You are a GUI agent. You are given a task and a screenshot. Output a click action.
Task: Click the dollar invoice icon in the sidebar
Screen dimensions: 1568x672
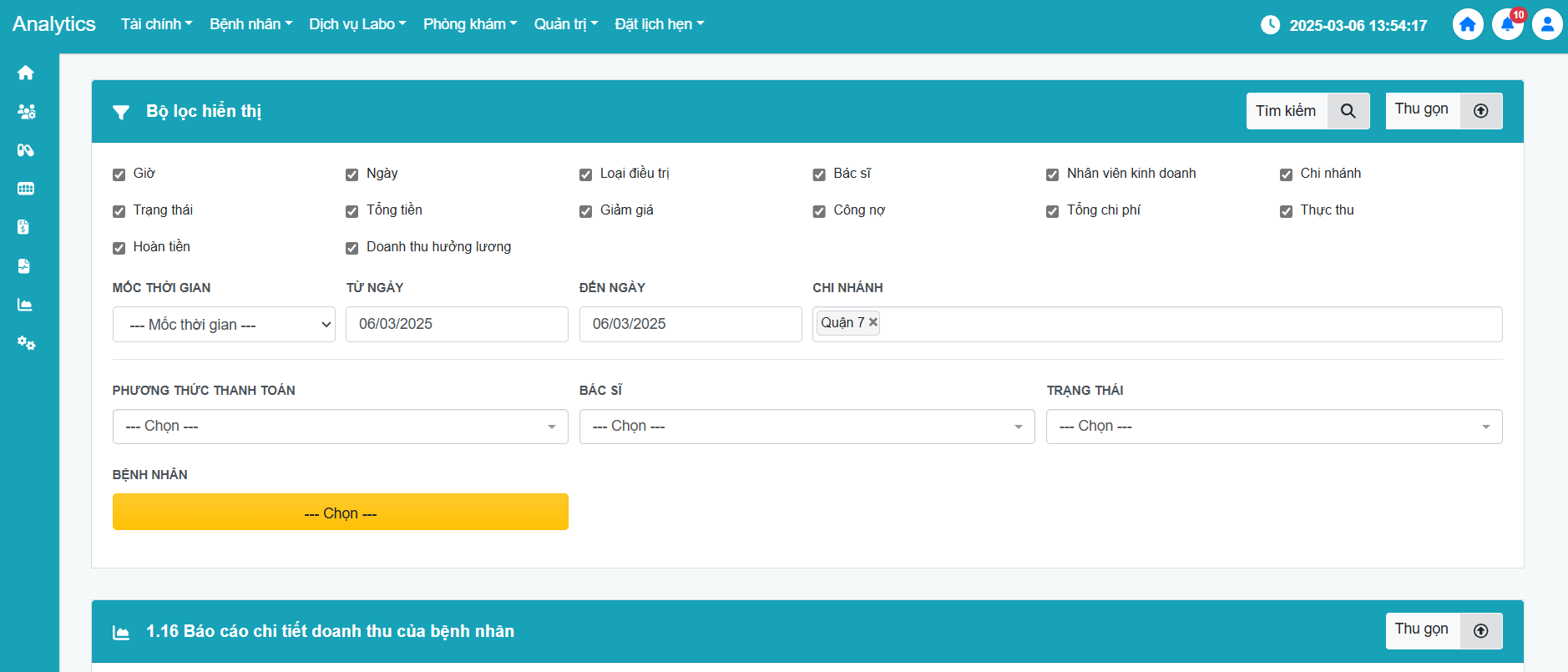23,227
